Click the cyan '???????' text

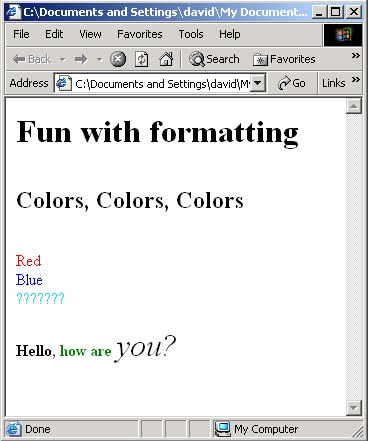(40, 298)
